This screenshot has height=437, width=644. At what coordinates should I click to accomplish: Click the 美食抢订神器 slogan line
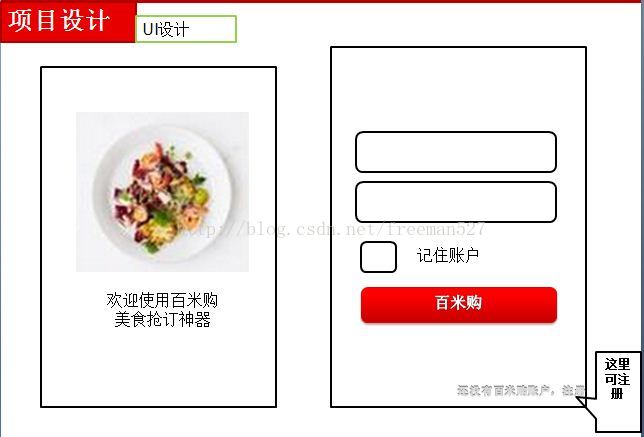(x=162, y=319)
